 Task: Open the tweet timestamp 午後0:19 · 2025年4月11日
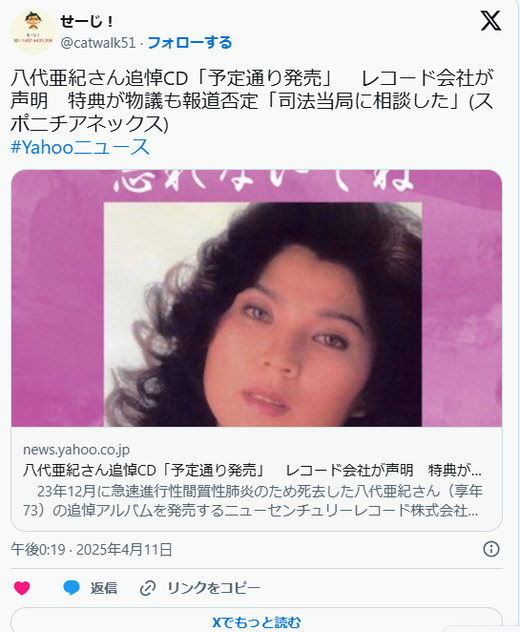pyautogui.click(x=92, y=549)
